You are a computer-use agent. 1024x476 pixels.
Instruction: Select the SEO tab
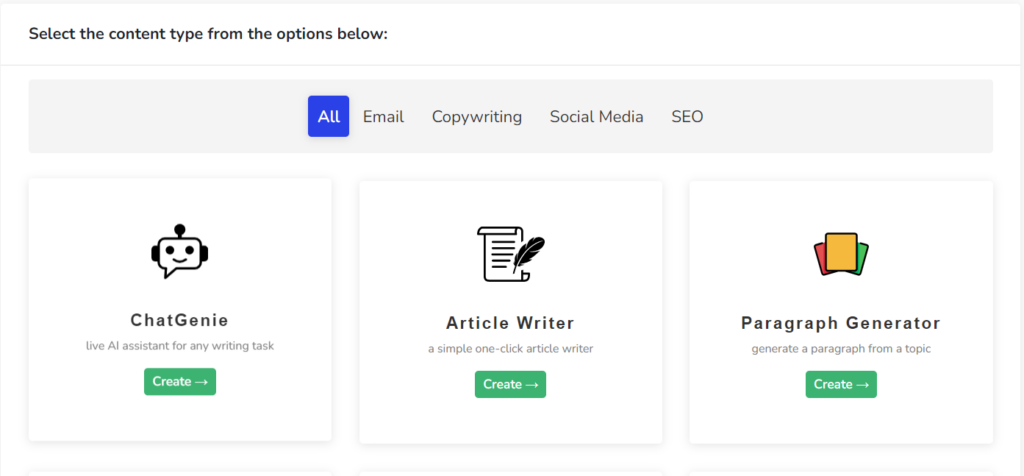[x=687, y=117]
